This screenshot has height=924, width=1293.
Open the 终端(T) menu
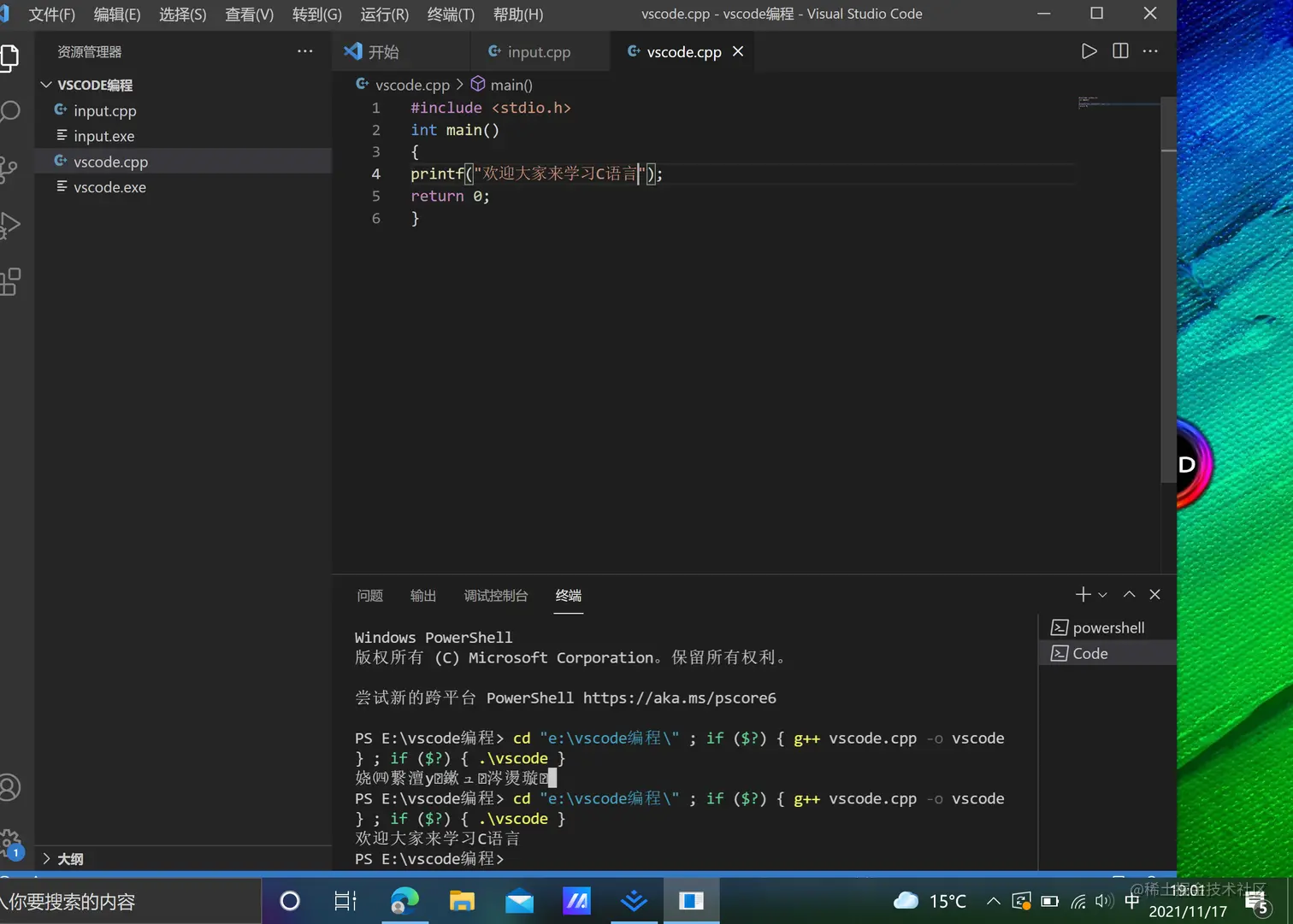click(451, 15)
